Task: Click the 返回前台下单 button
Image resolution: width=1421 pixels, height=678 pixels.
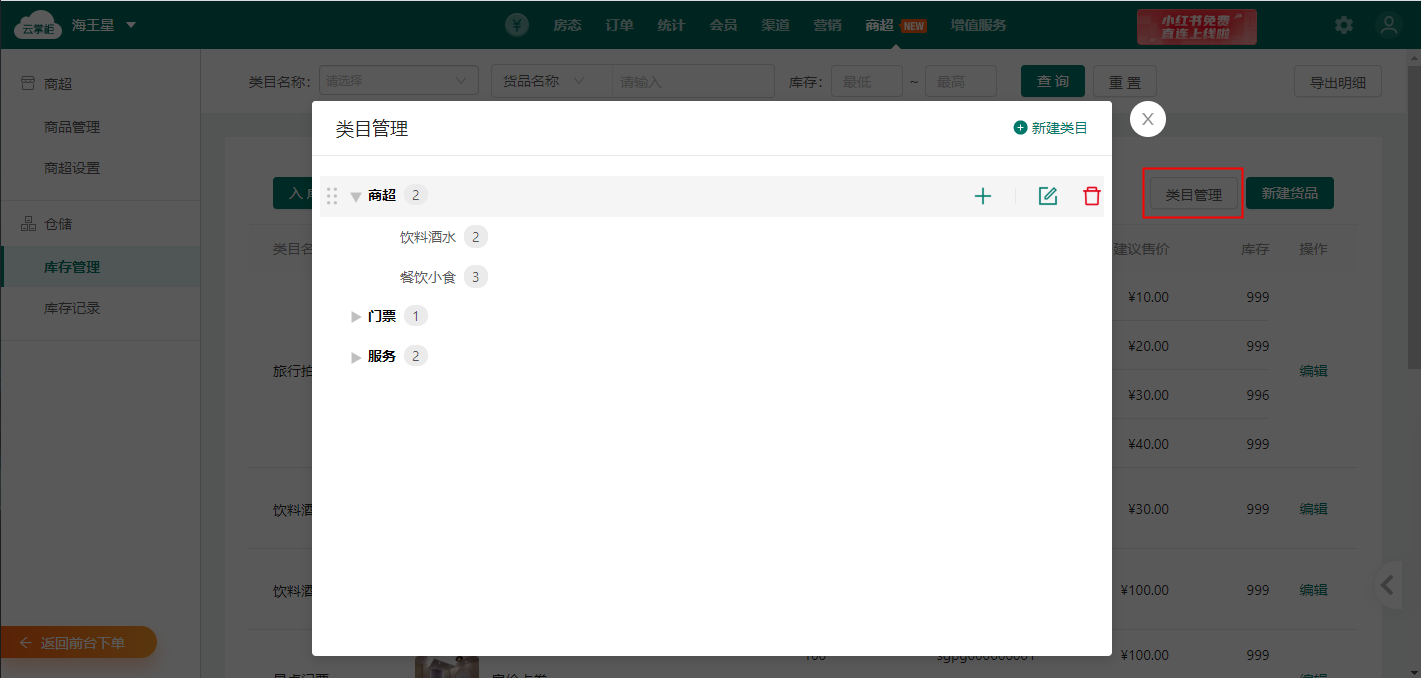Action: click(x=79, y=643)
